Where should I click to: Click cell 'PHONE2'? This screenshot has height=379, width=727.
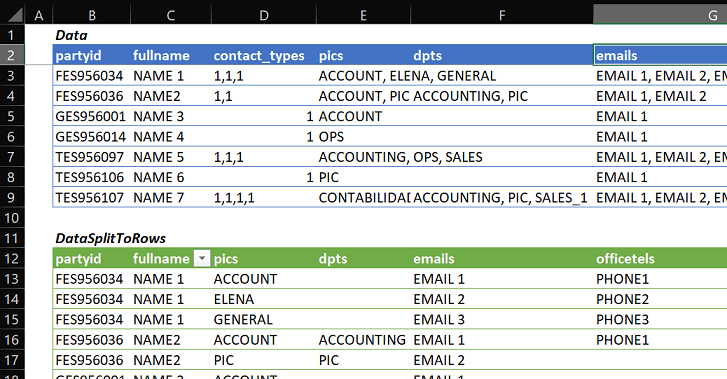pos(660,299)
